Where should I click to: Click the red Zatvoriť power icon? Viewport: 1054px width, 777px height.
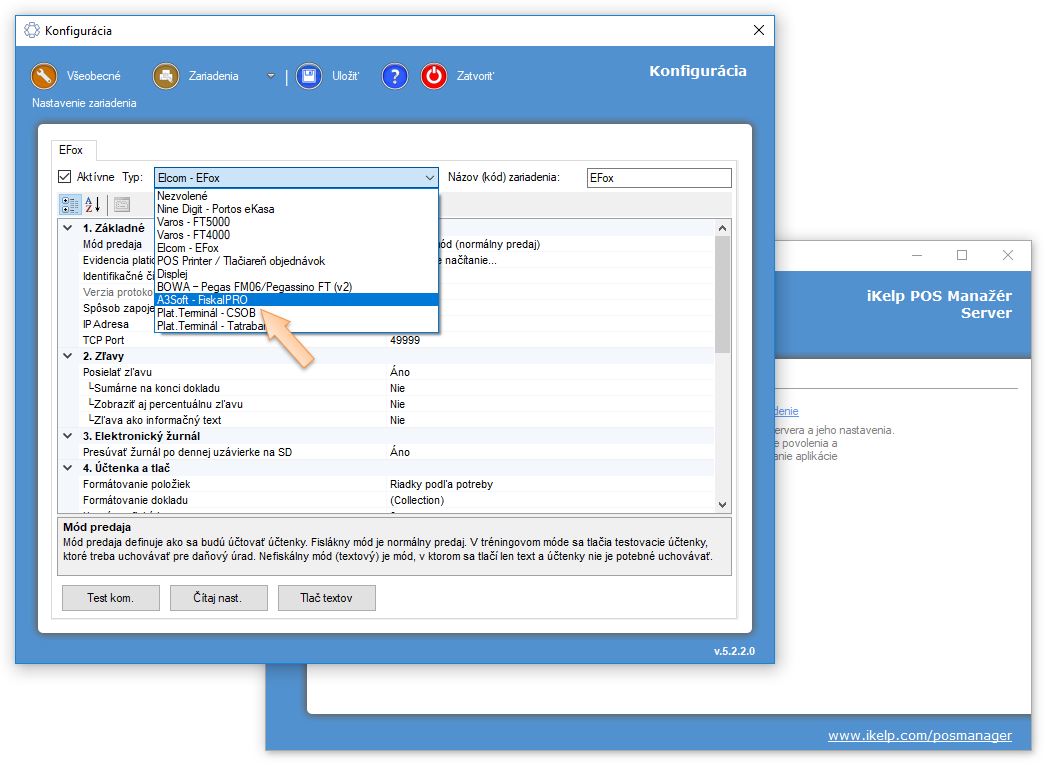(434, 76)
